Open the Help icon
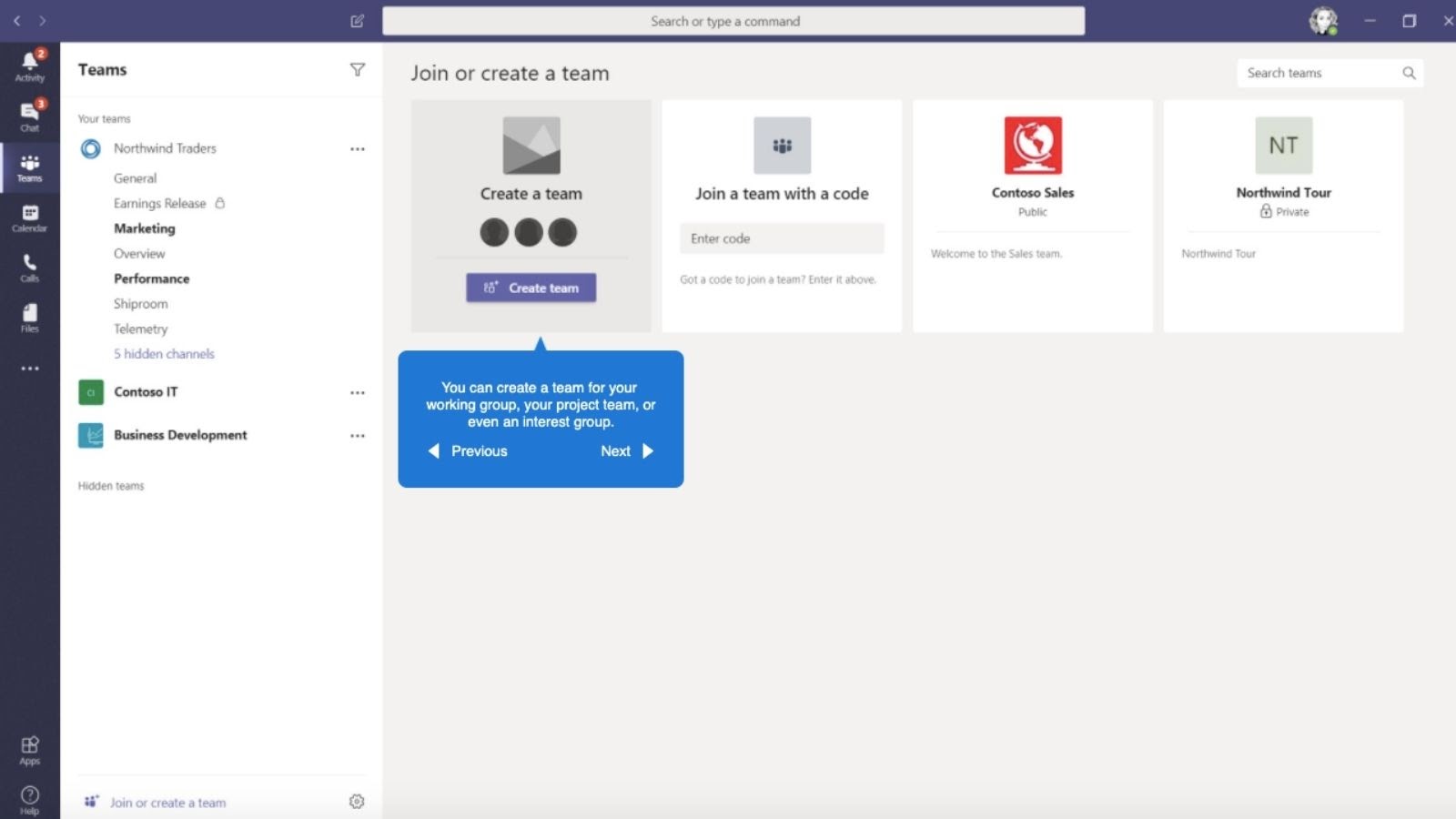1456x819 pixels. [x=29, y=800]
